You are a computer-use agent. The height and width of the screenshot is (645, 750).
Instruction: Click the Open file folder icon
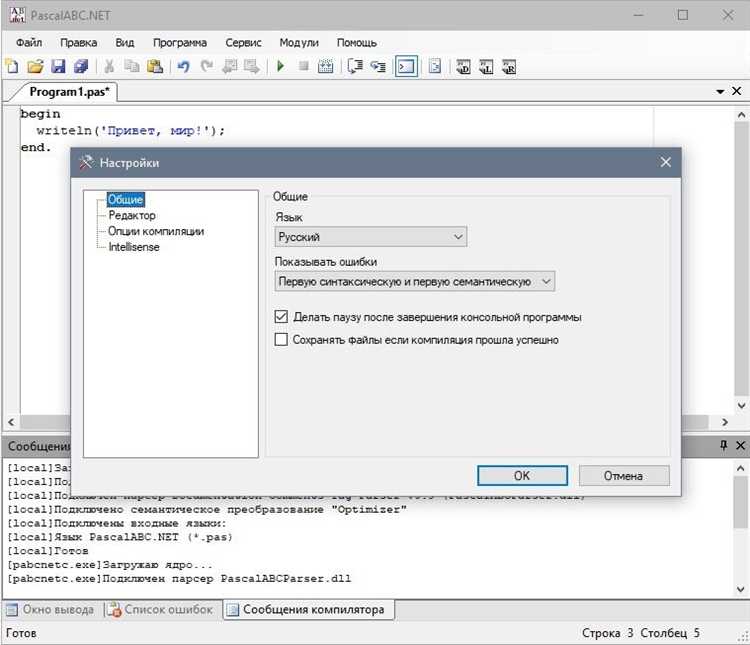[35, 67]
